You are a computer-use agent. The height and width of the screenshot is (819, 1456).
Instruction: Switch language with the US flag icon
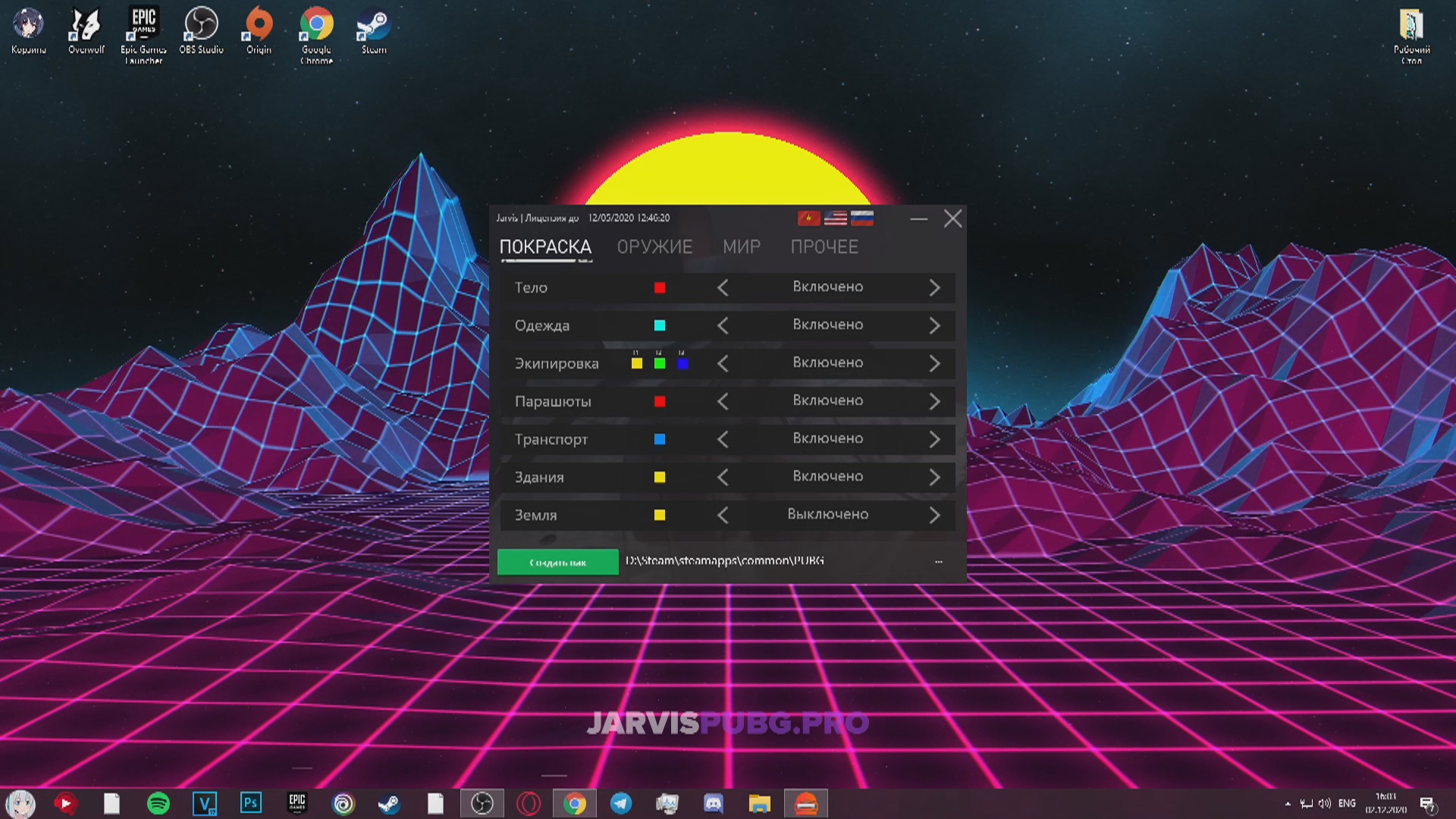click(x=836, y=218)
